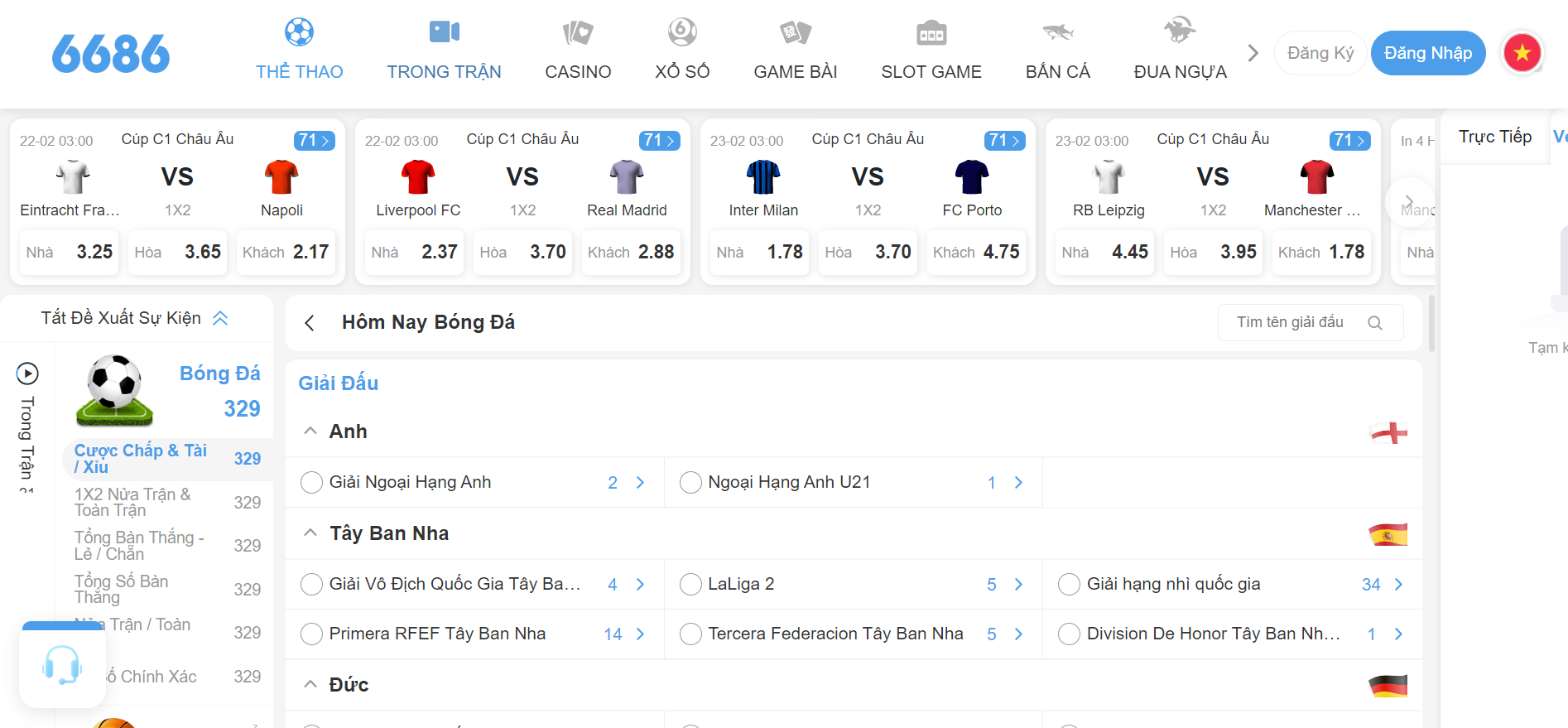The width and height of the screenshot is (1568, 728).
Task: Open the Game Bài cards icon
Action: 796,32
